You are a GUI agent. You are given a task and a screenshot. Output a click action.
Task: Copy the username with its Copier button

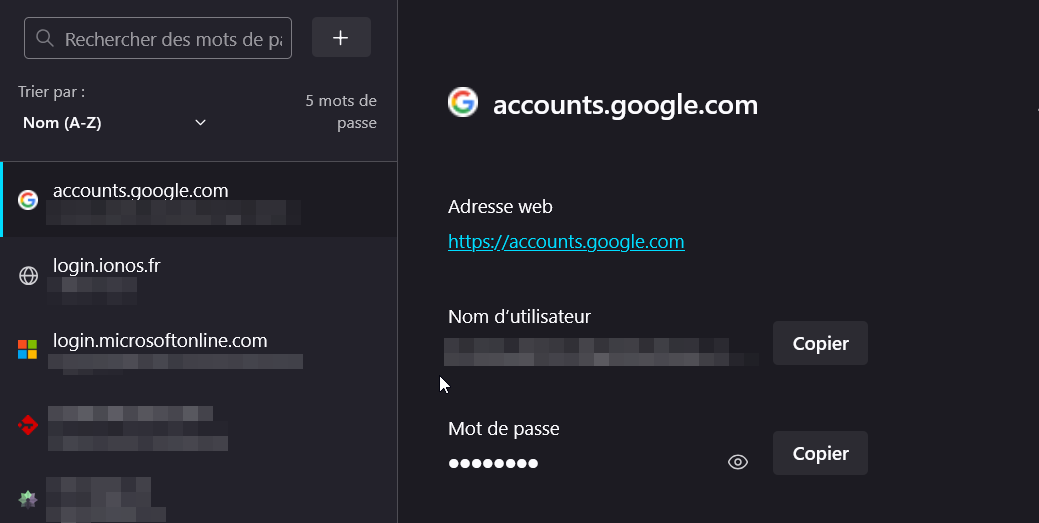820,344
